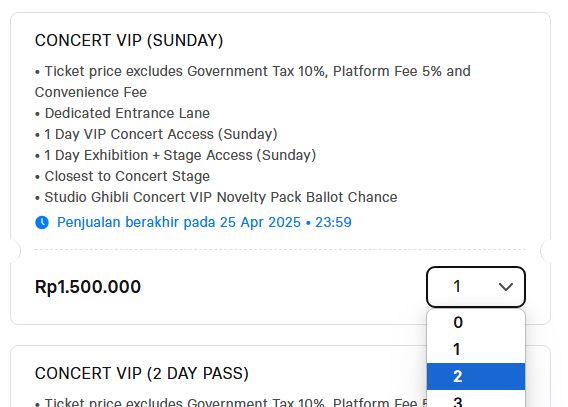Click the tax notice in 2 Day Pass card

click(x=231, y=402)
